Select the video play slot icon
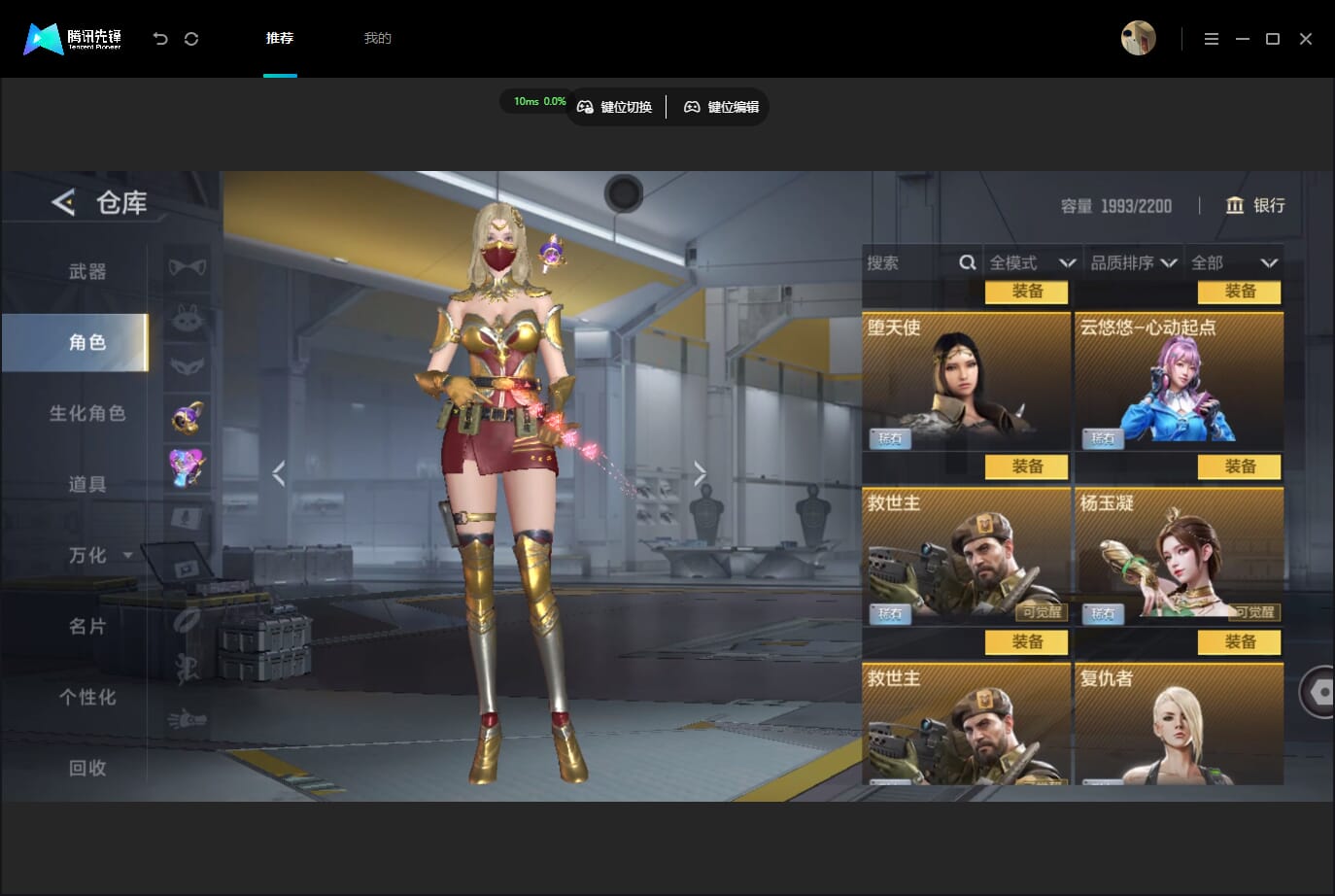This screenshot has height=896, width=1335. pos(188,569)
